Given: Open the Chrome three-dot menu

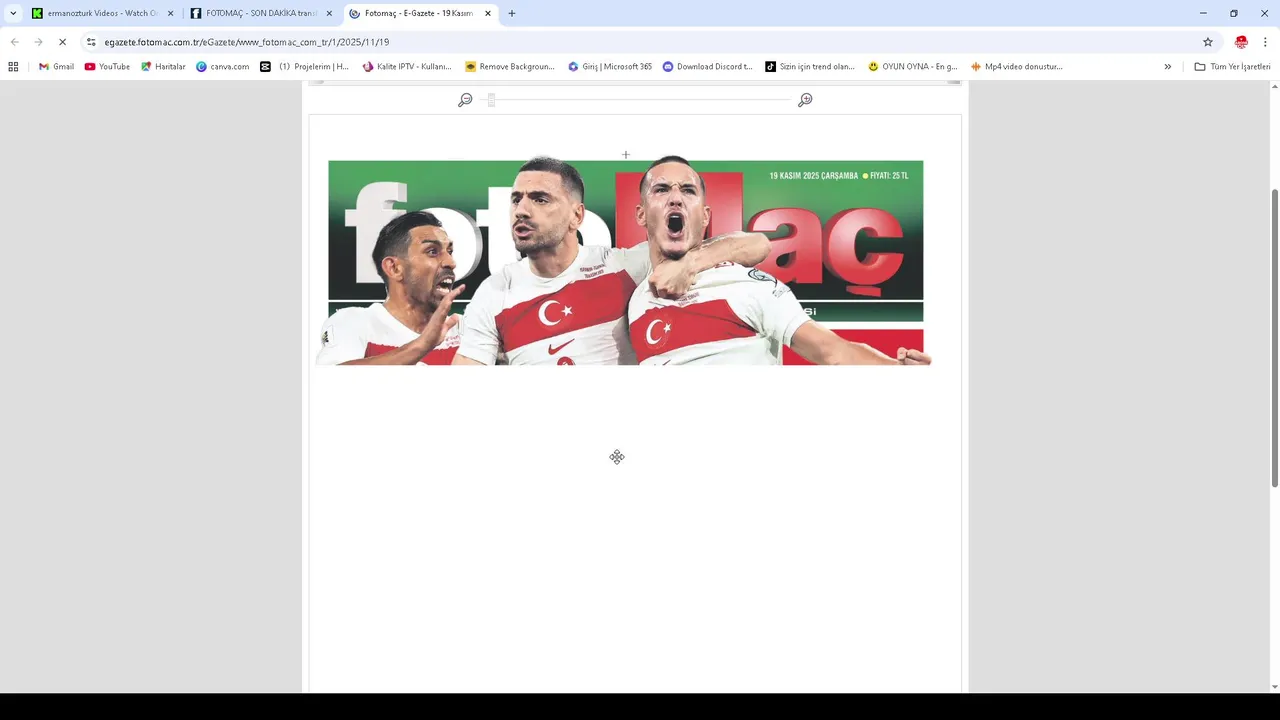Looking at the screenshot, I should [x=1265, y=42].
